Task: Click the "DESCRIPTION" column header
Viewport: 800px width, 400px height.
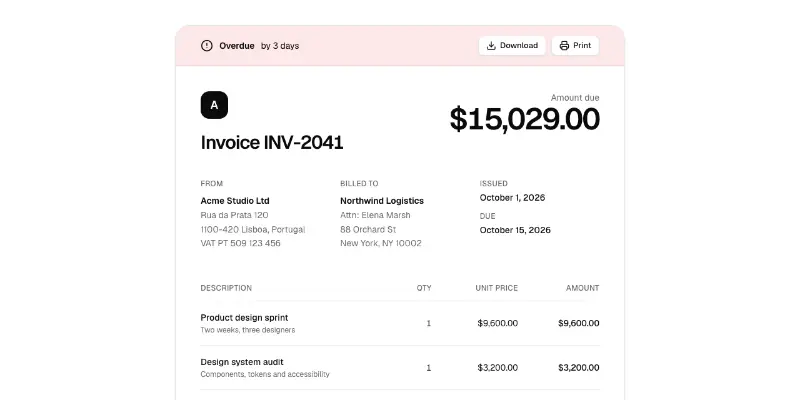Action: (x=226, y=288)
